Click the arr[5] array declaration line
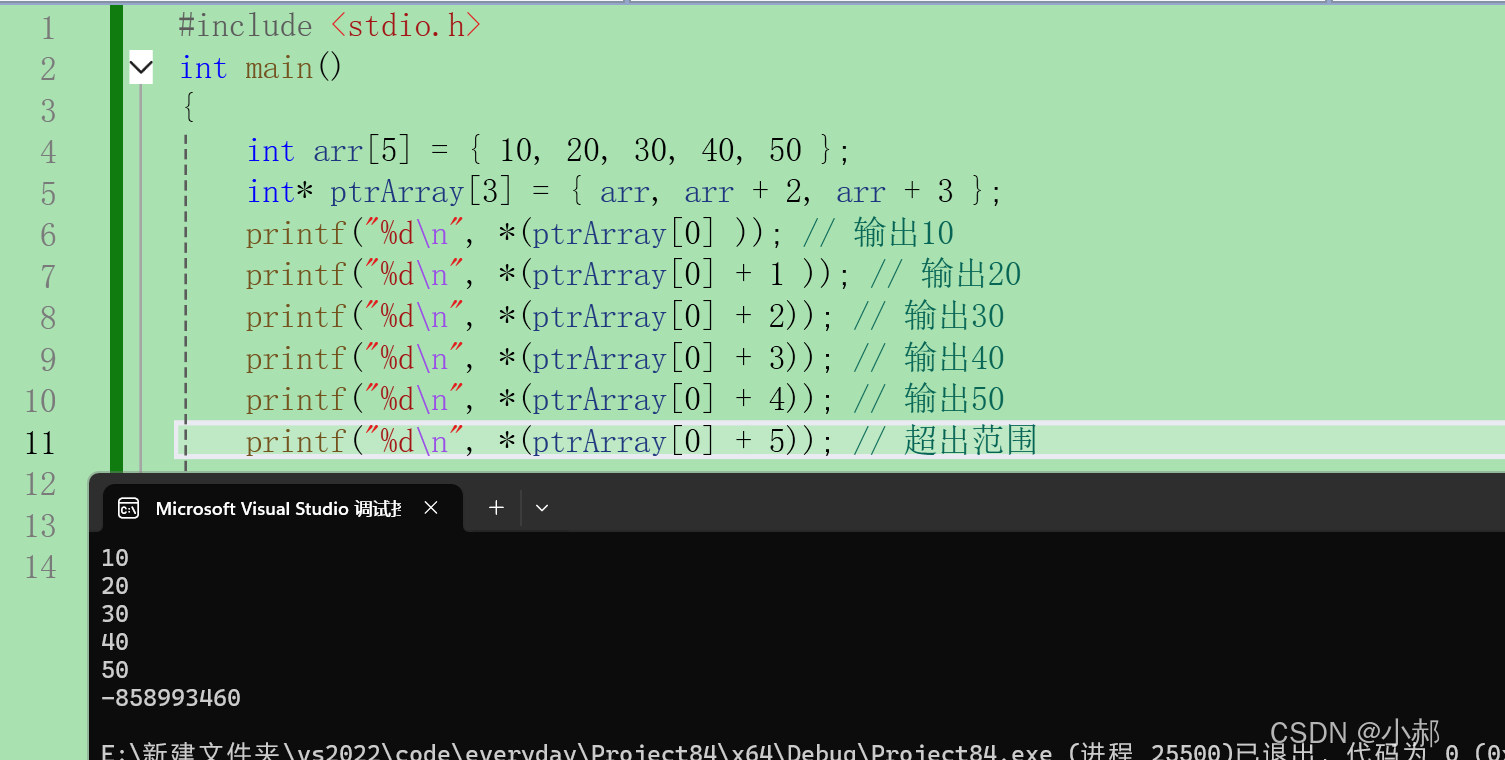The width and height of the screenshot is (1505, 760). pyautogui.click(x=548, y=151)
